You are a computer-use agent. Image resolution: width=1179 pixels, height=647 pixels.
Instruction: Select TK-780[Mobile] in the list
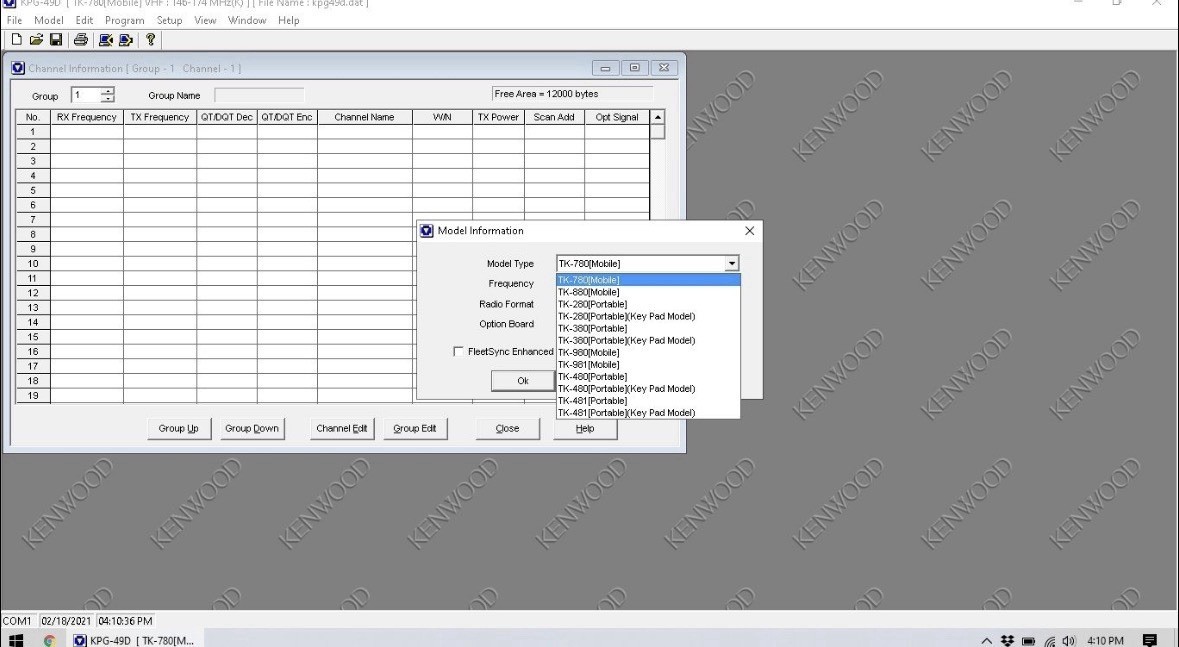click(648, 280)
